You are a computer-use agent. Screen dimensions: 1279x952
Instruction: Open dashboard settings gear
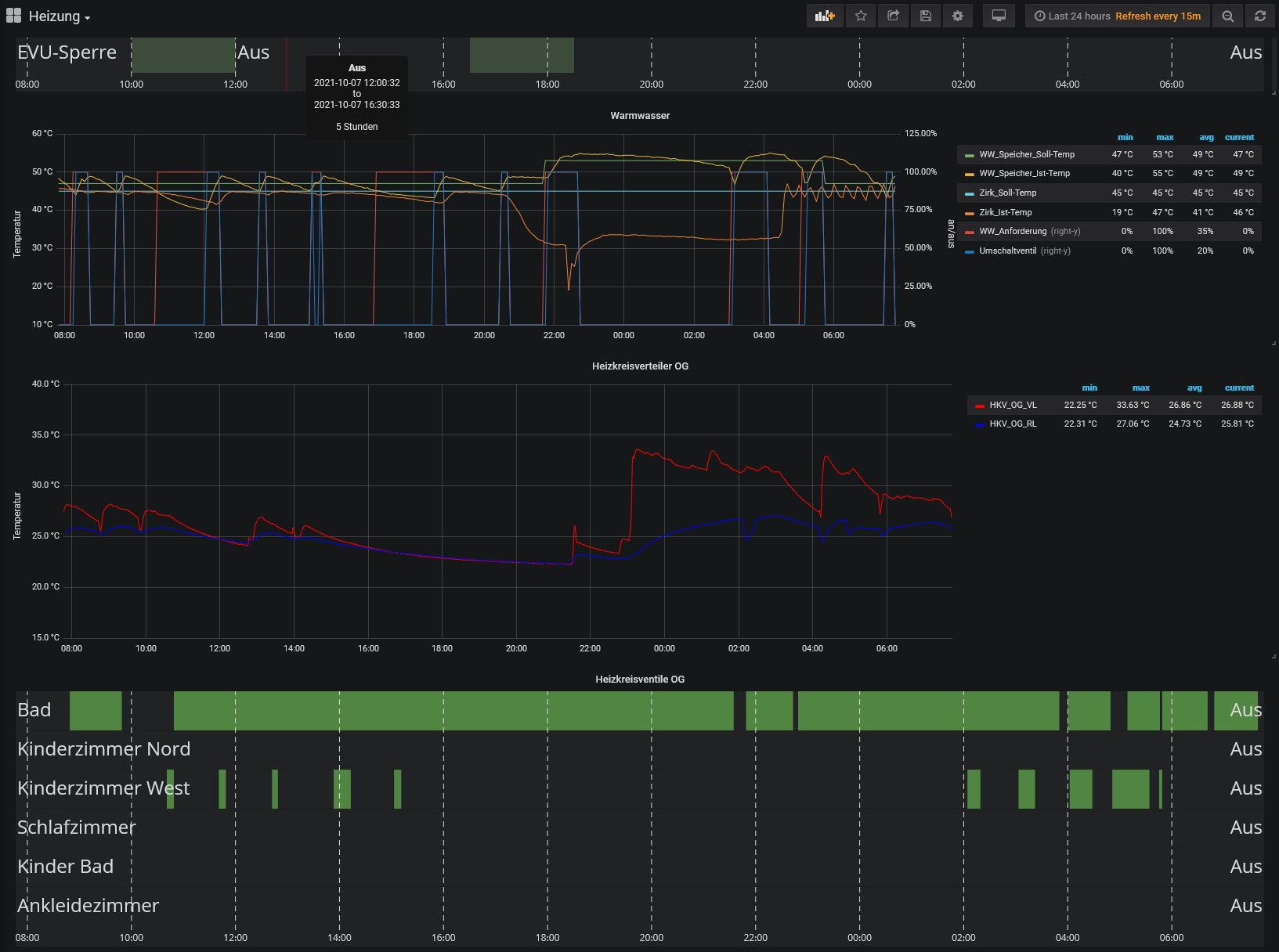957,16
